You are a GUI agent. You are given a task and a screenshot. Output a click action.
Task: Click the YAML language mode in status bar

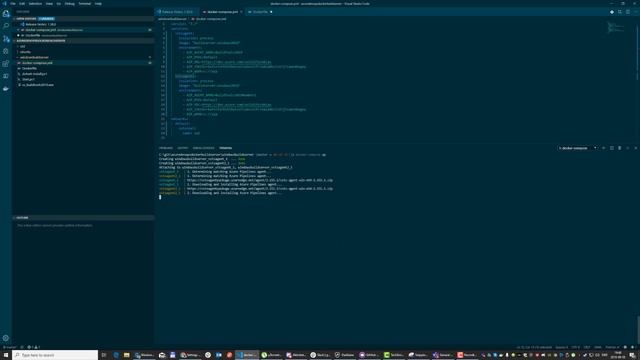(598, 347)
